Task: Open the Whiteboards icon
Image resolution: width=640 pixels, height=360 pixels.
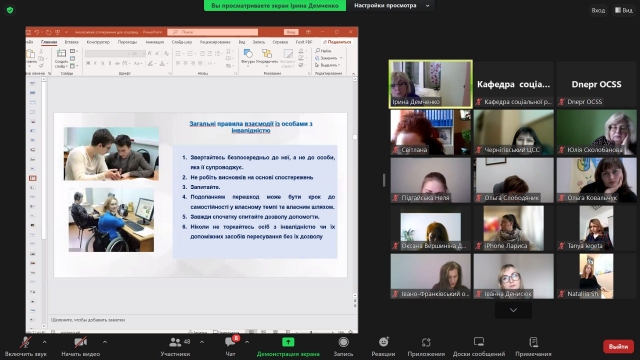Action: [479, 342]
